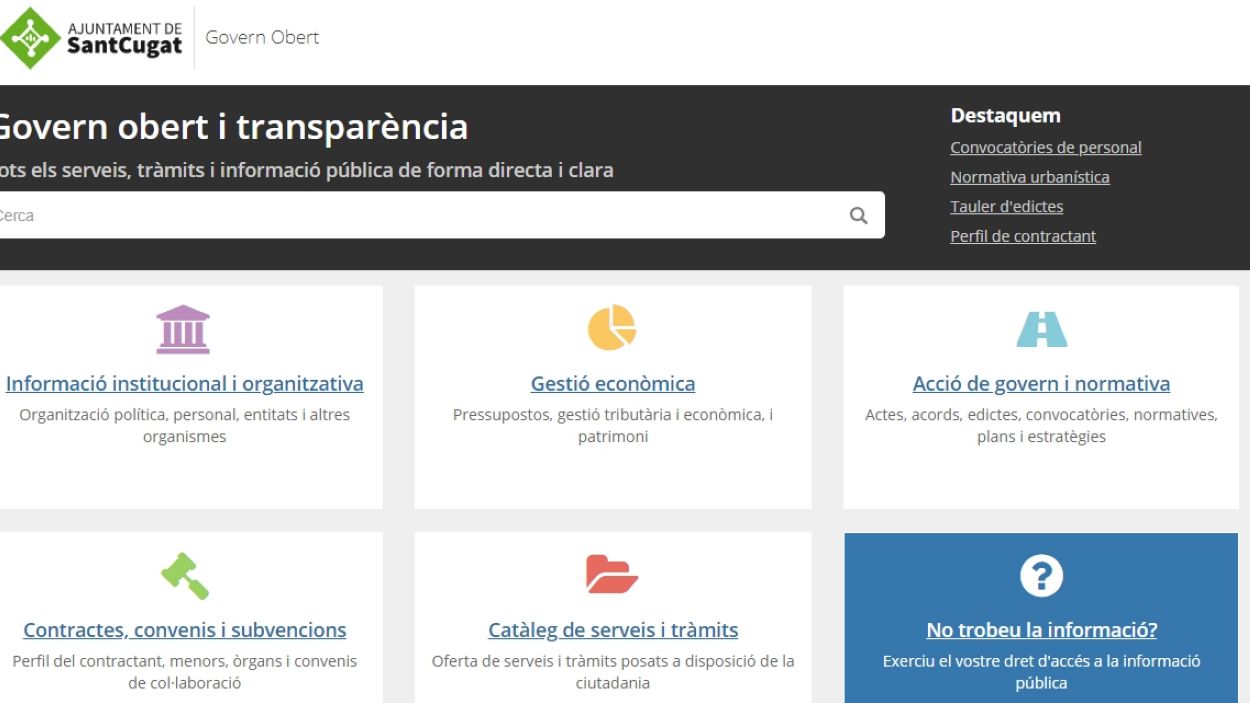Screen dimensions: 1250x703
Task: Open Informació institucional i organitzativa link
Action: [185, 384]
